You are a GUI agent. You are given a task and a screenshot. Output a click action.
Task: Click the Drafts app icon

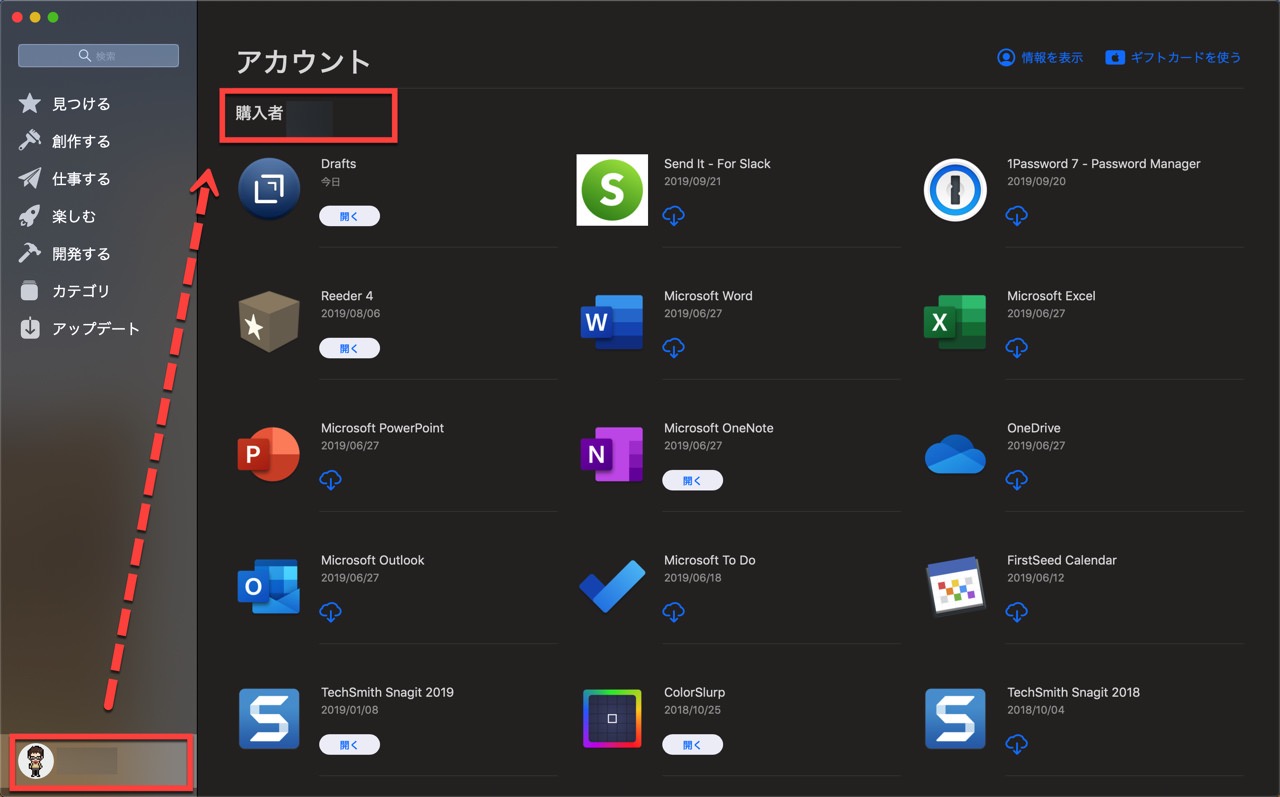(x=269, y=189)
